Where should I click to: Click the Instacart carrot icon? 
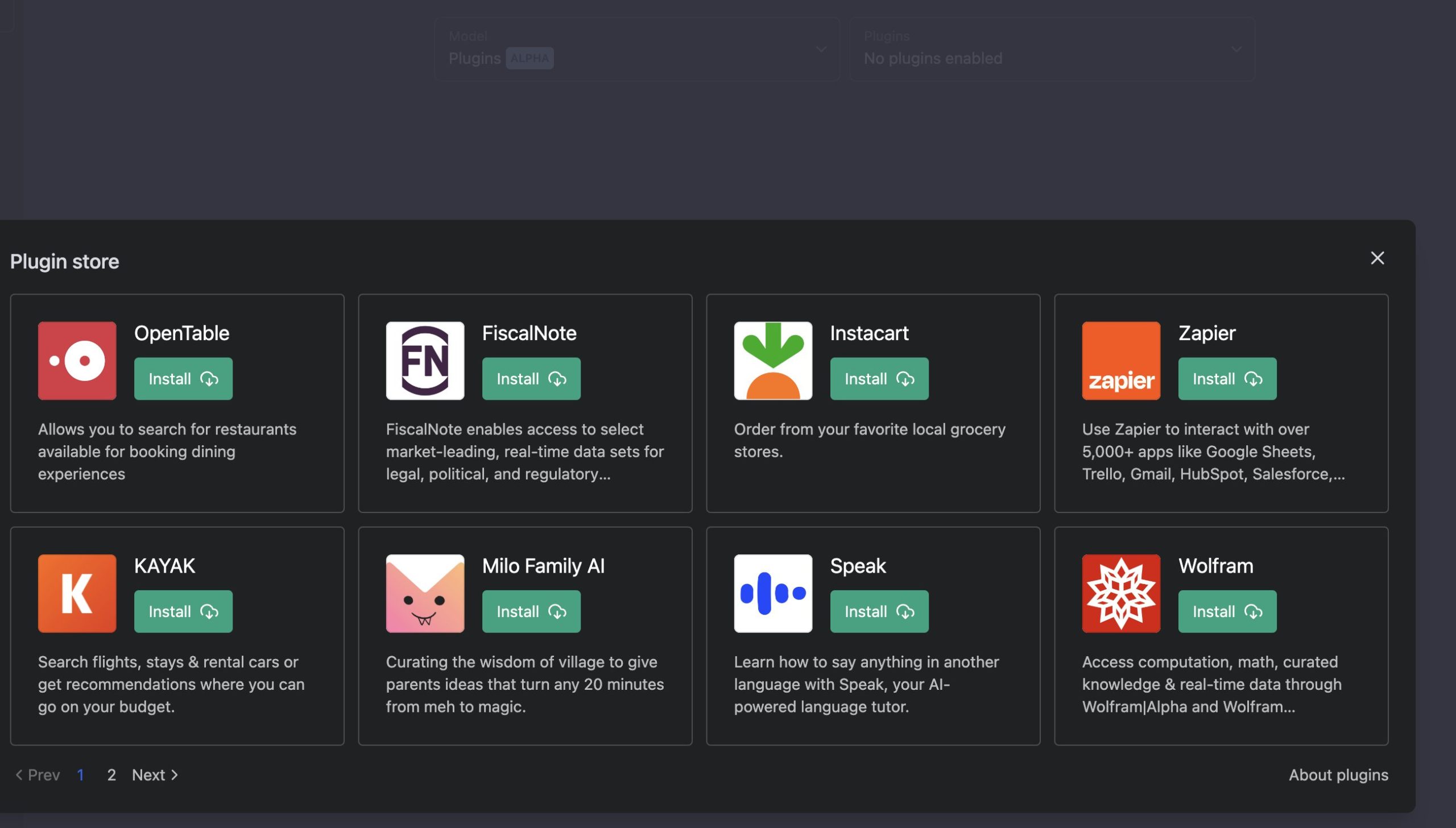point(773,360)
